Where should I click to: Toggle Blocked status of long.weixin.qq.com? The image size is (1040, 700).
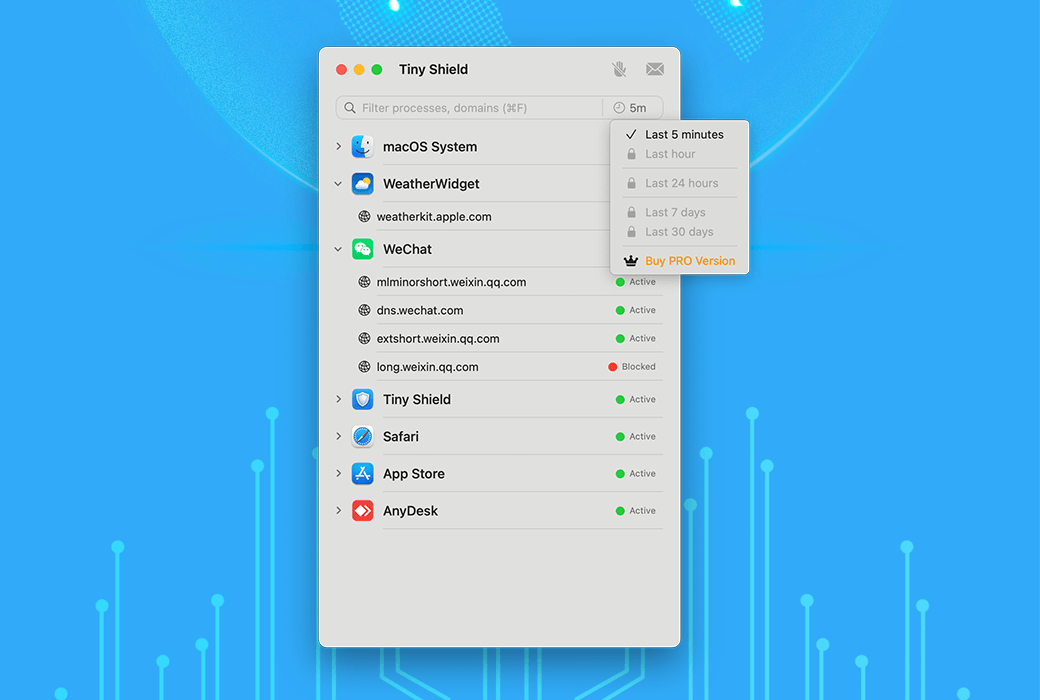coord(632,366)
